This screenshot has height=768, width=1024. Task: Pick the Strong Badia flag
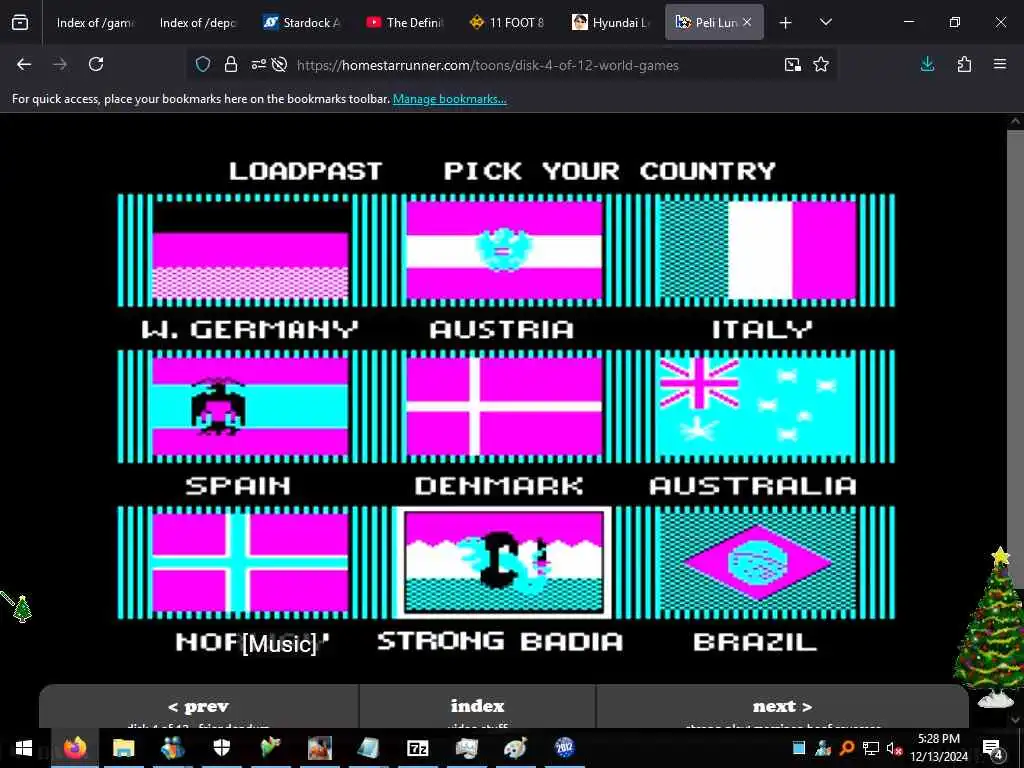pos(504,562)
